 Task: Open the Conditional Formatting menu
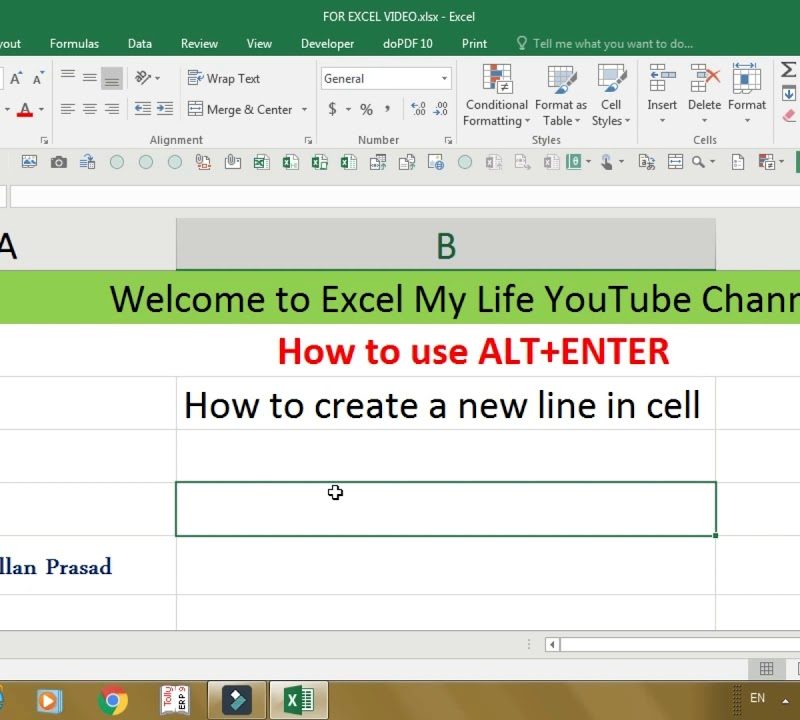pyautogui.click(x=496, y=95)
